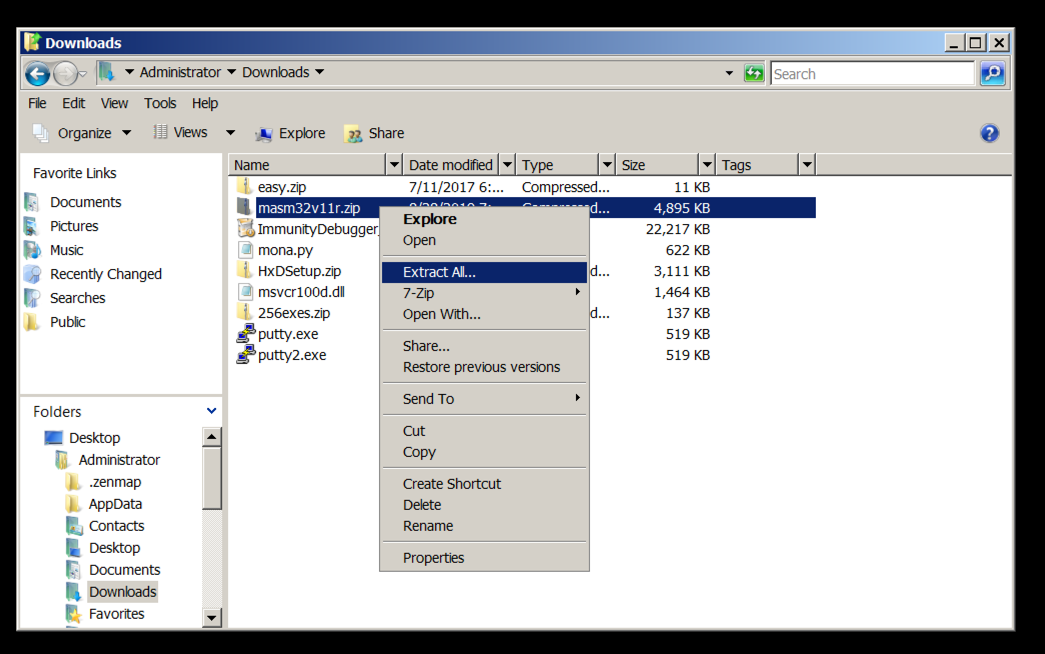1045x654 pixels.
Task: Open the Organize dropdown menu
Action: pyautogui.click(x=83, y=133)
